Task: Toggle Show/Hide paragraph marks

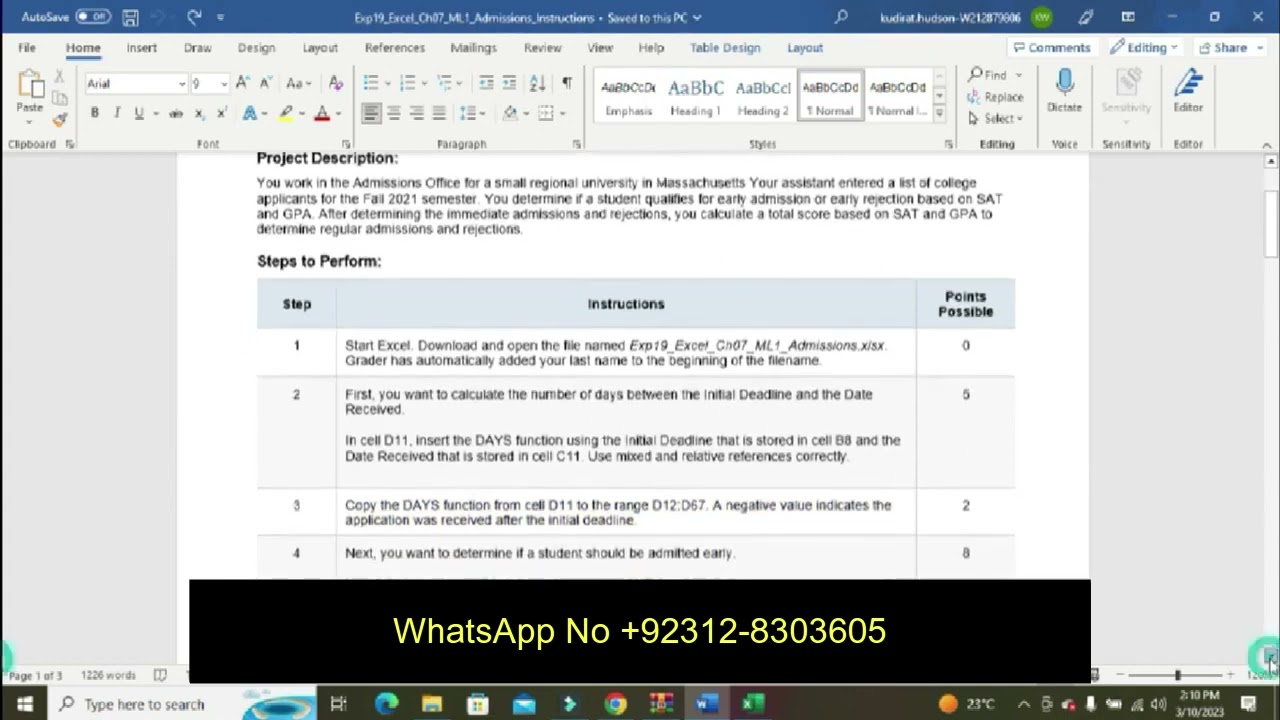Action: coord(567,83)
